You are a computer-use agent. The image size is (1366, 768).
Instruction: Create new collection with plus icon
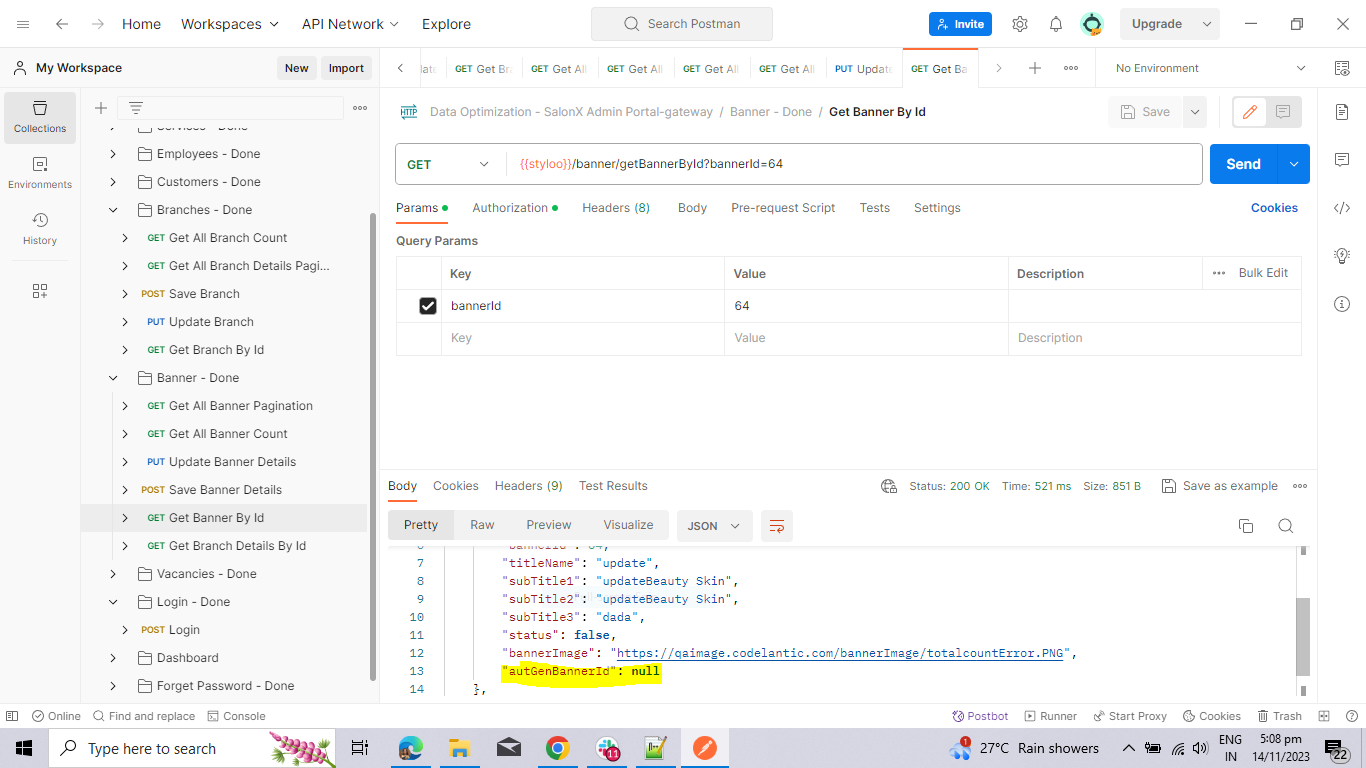pos(100,108)
